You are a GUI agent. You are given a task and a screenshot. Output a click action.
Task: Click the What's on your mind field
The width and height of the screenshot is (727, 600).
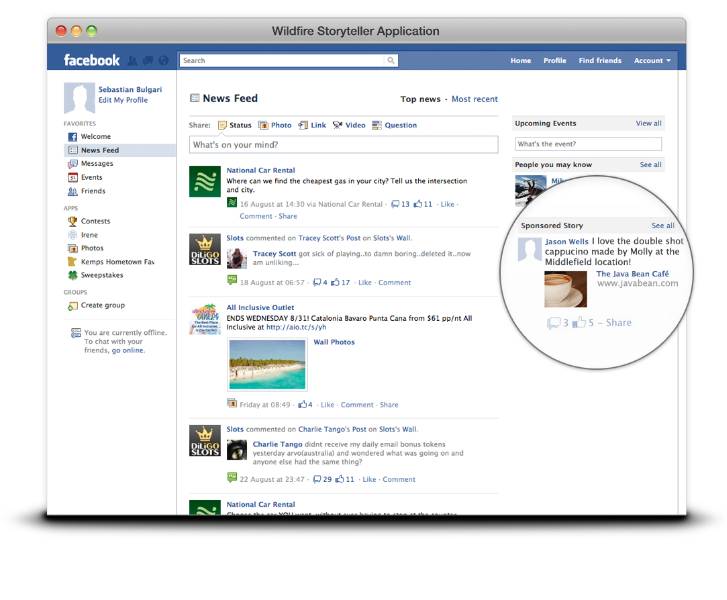[x=343, y=145]
